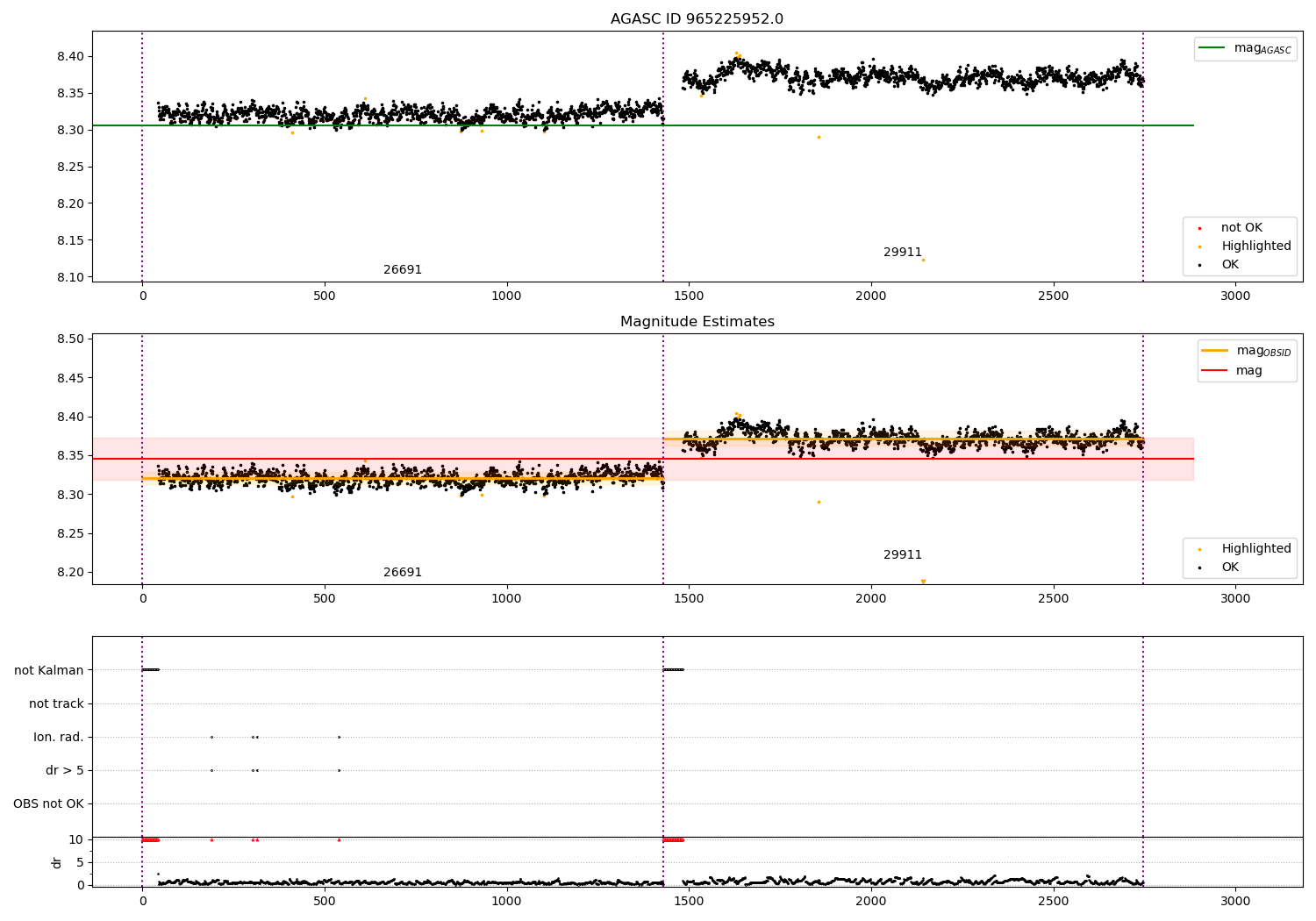
Task: Click the 'Magnitude Estimates' panel title
Action: [x=697, y=322]
